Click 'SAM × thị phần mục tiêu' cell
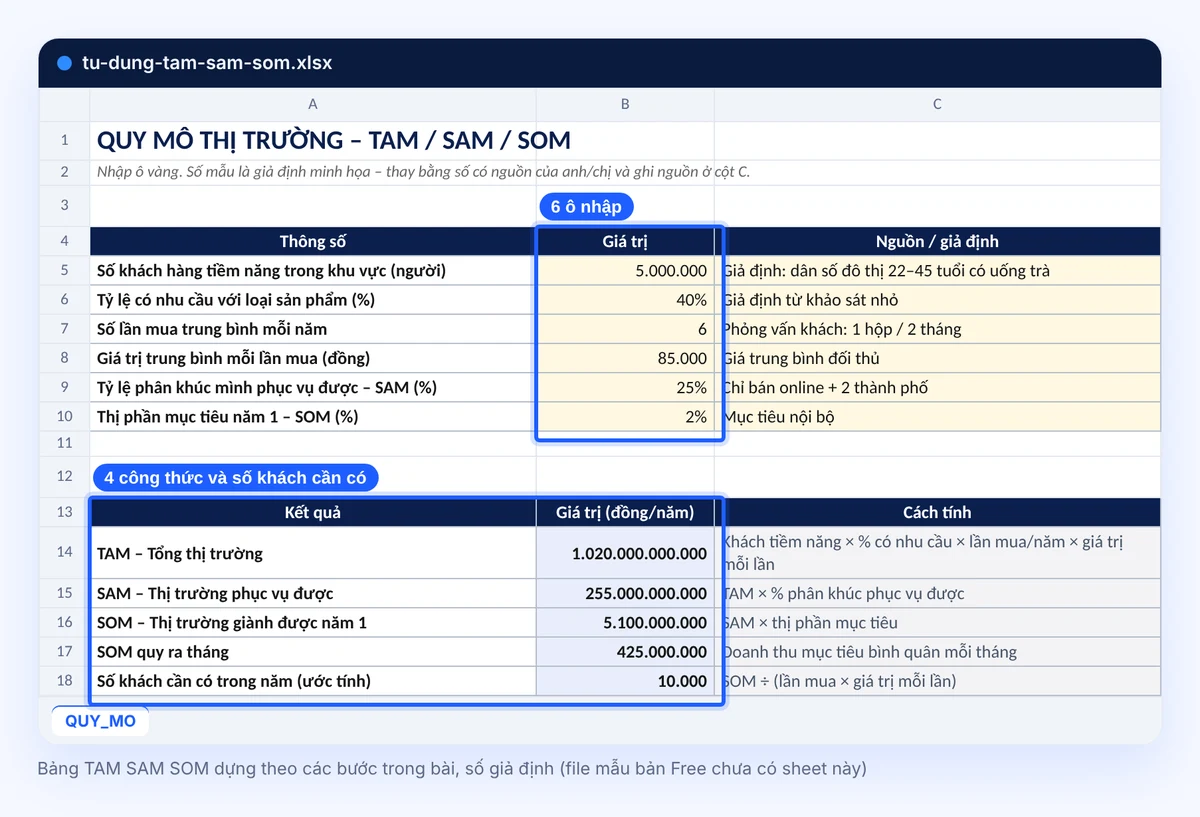 coord(937,622)
